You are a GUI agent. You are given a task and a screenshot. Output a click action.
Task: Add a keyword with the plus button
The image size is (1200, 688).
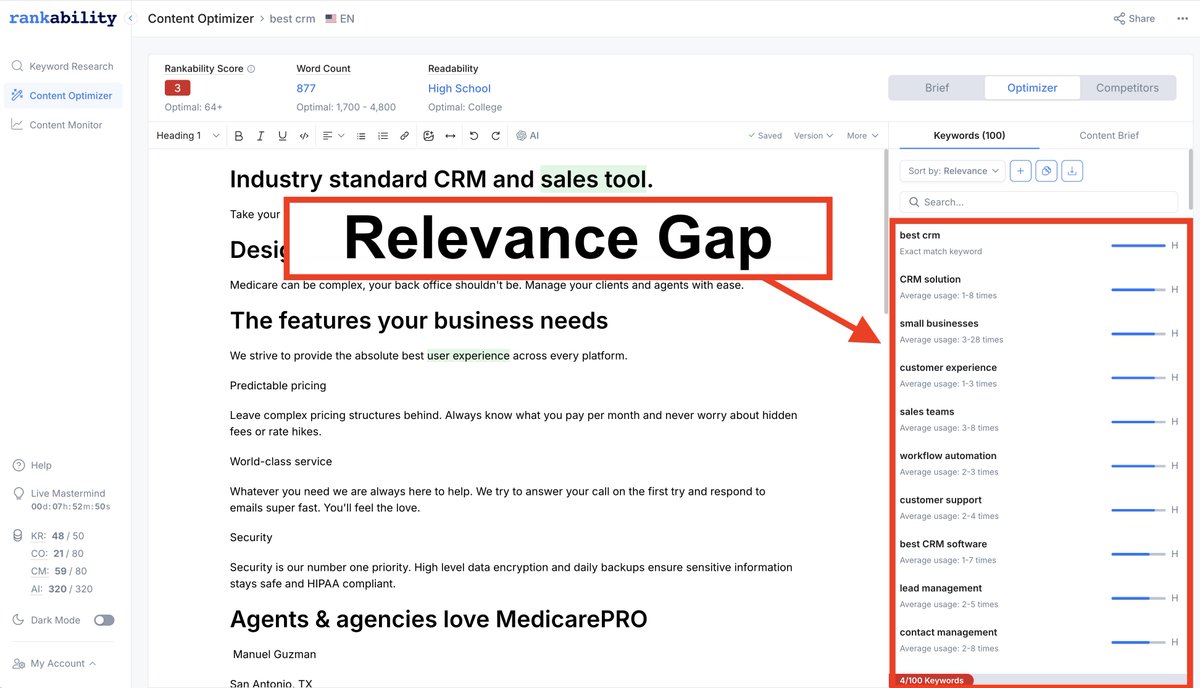click(1020, 171)
